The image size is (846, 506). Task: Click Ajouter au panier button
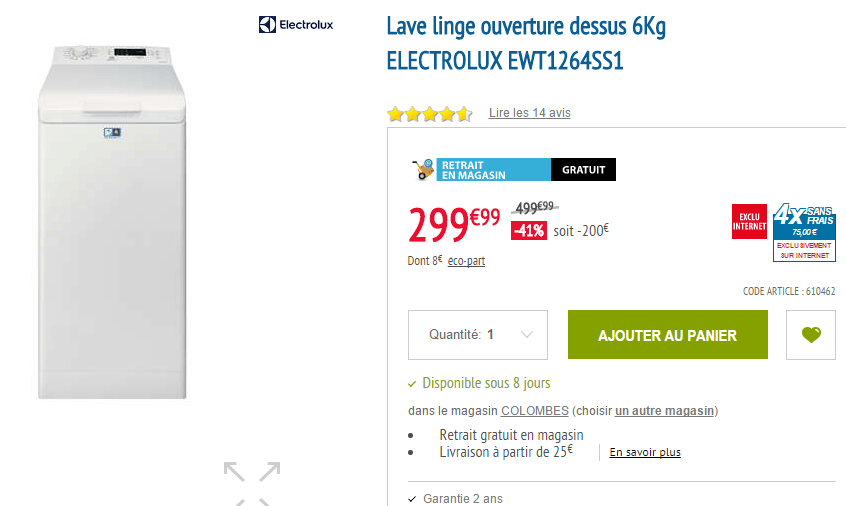pyautogui.click(x=667, y=334)
